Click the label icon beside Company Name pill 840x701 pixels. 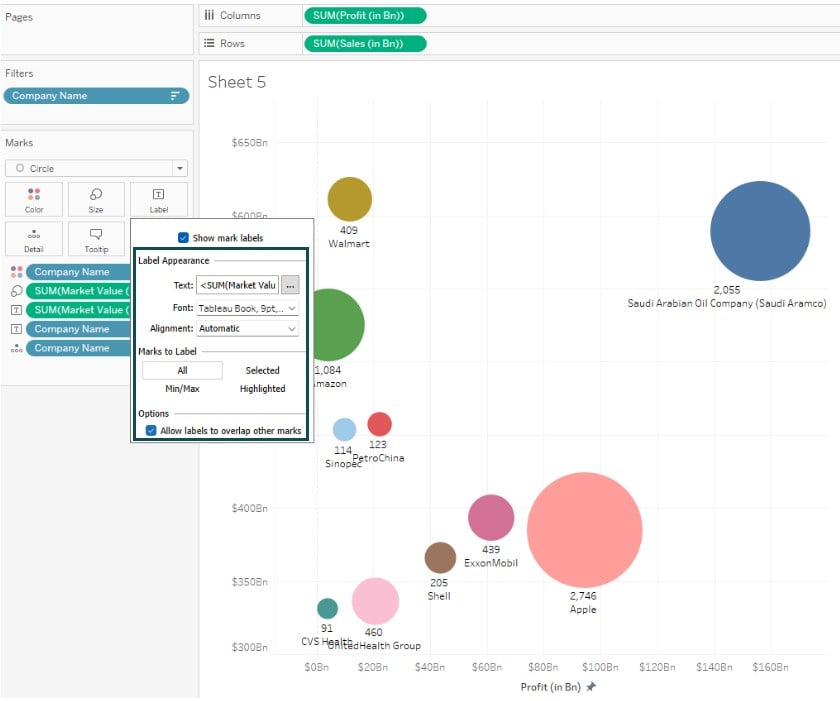(x=17, y=329)
